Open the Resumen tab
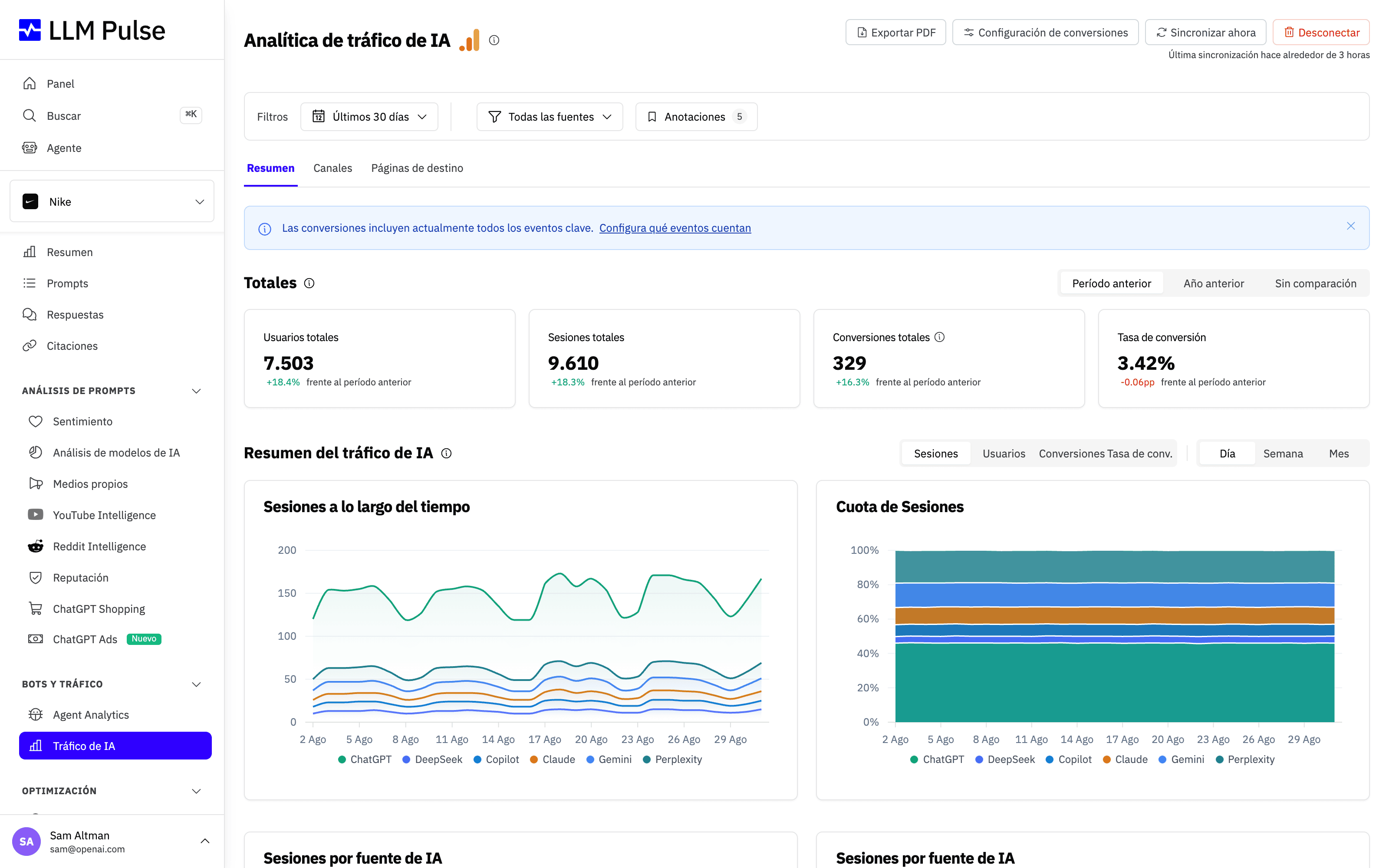 pos(270,168)
